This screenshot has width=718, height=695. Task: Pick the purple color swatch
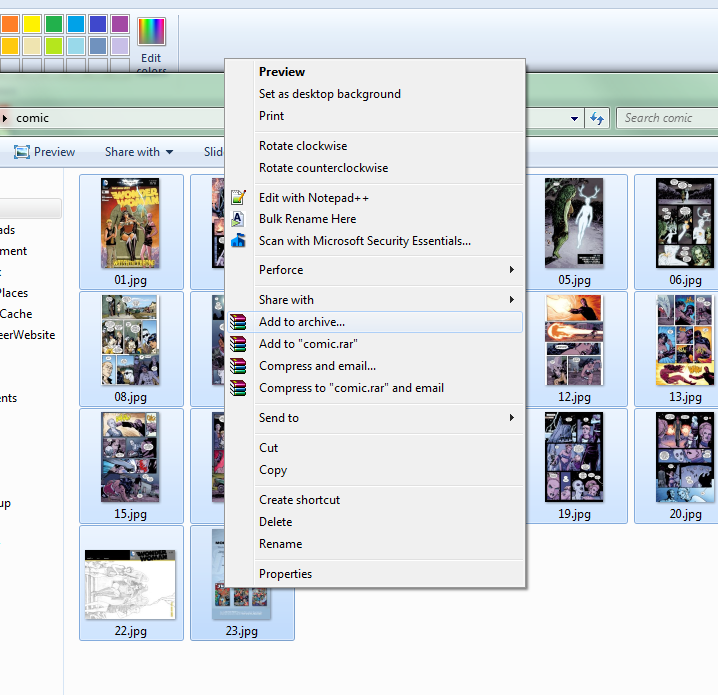pyautogui.click(x=120, y=24)
